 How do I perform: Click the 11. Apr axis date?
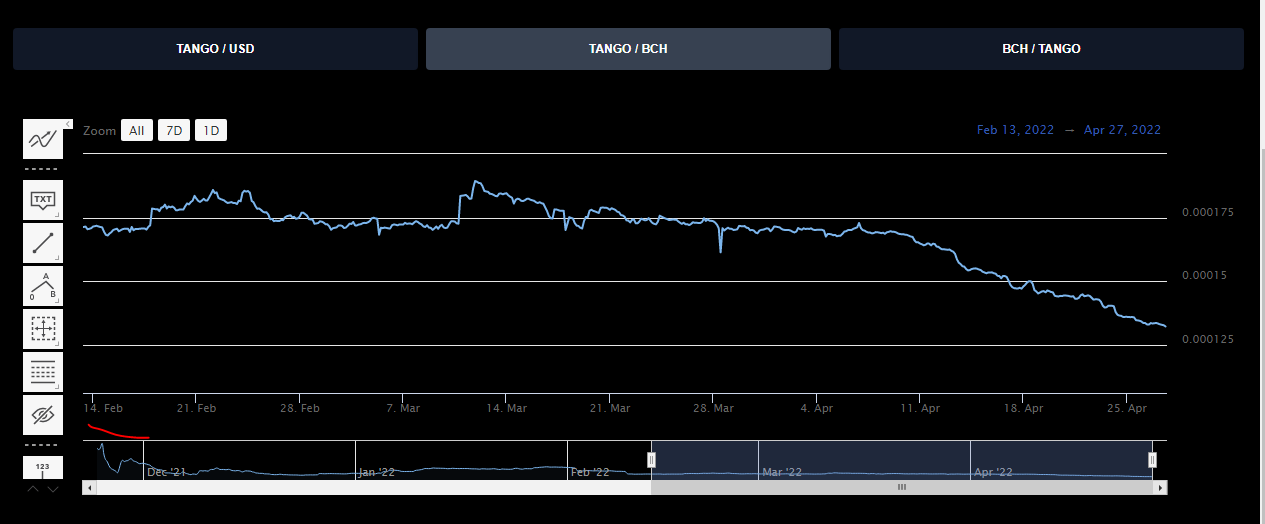pyautogui.click(x=920, y=408)
